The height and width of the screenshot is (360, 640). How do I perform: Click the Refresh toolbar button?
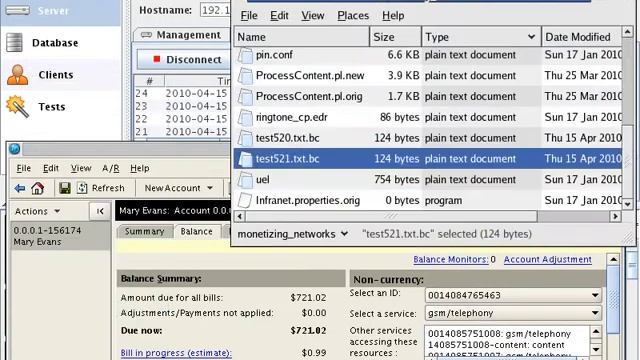click(x=101, y=188)
